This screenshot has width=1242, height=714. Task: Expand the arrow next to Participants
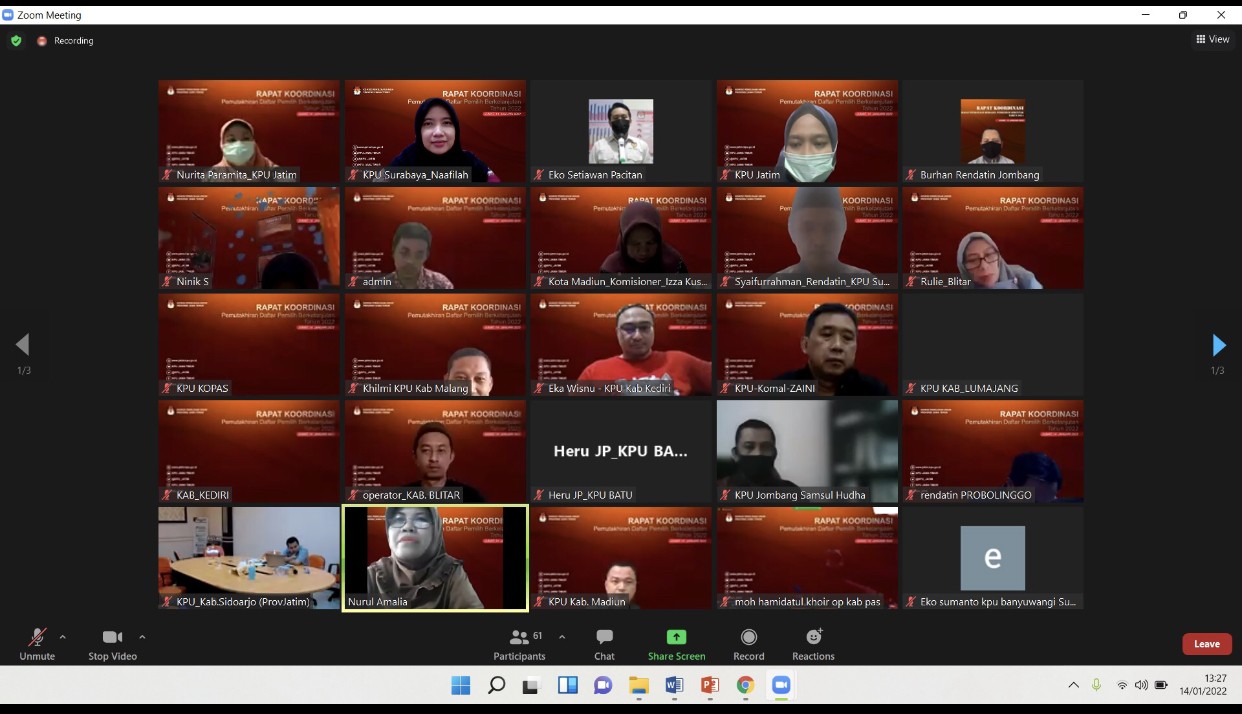pyautogui.click(x=562, y=637)
